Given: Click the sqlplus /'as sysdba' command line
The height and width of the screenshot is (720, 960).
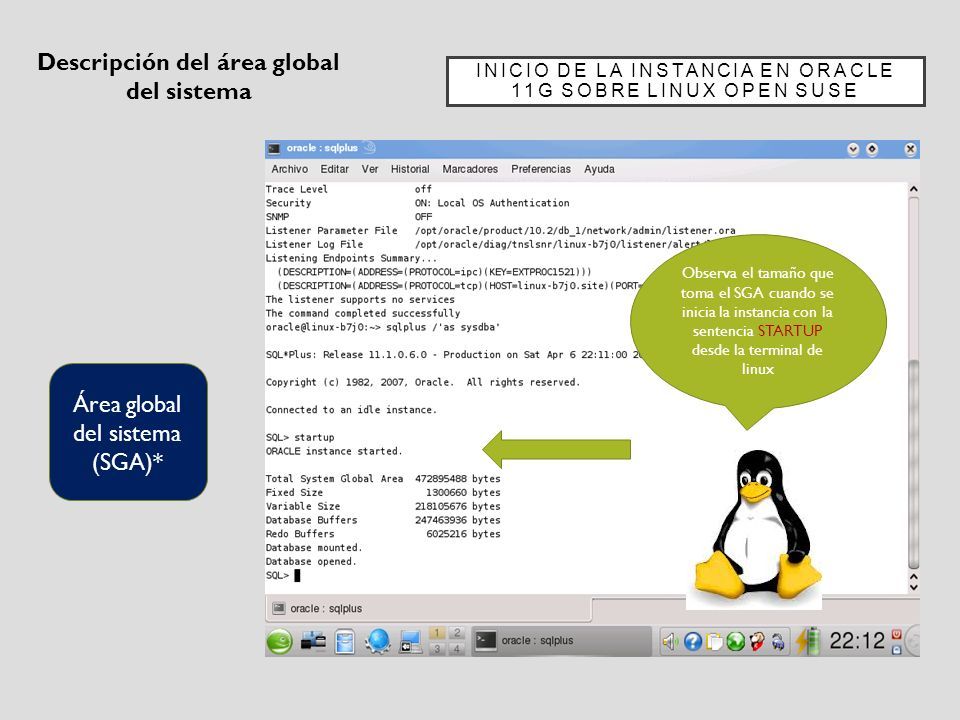Looking at the screenshot, I should tap(383, 327).
